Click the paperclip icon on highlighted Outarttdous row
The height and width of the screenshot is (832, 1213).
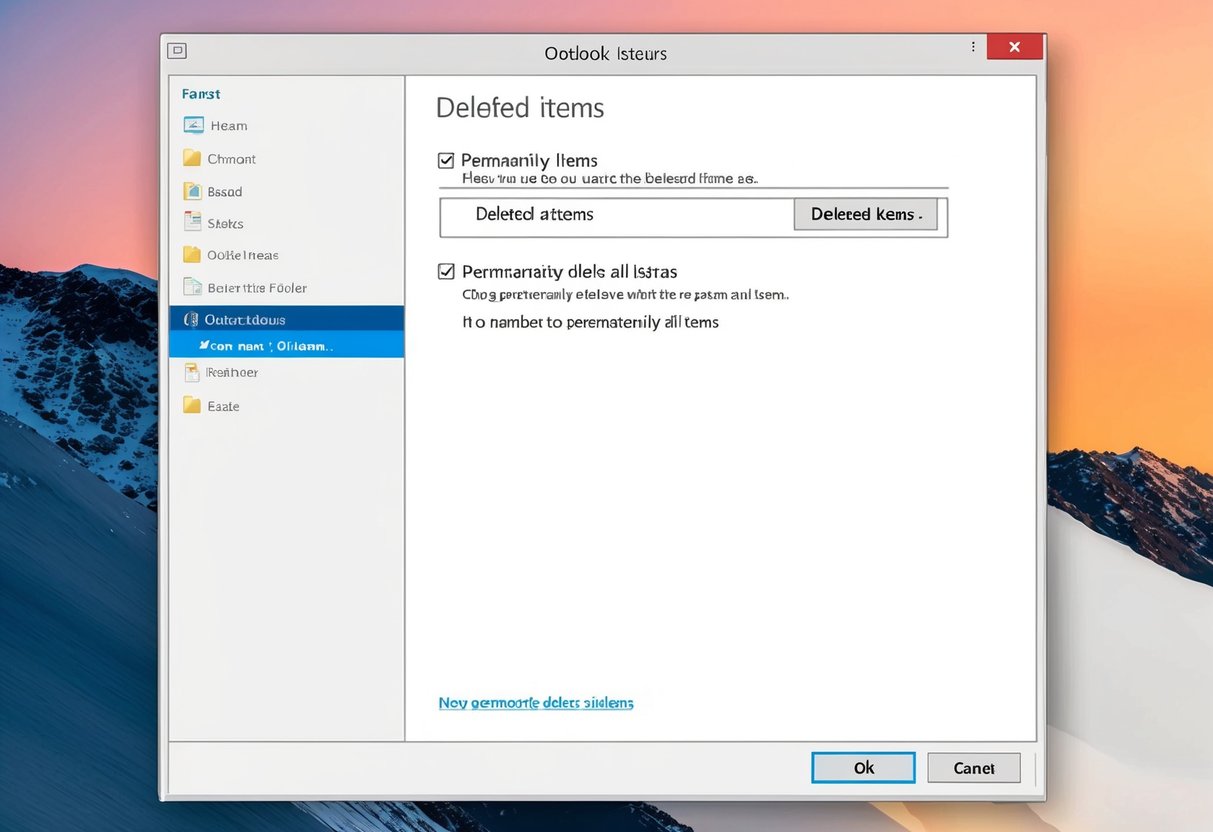tap(191, 319)
